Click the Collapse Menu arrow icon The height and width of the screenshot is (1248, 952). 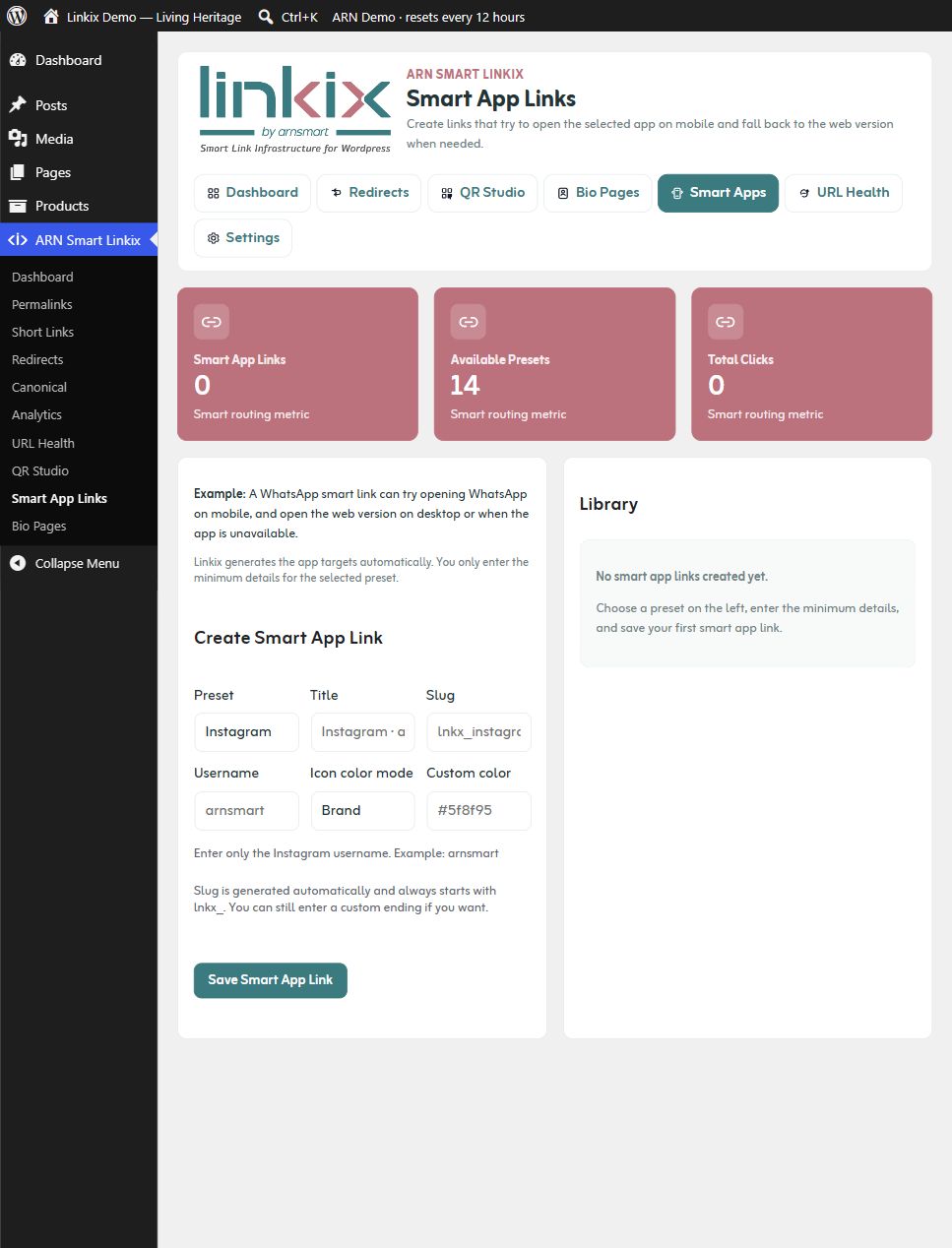pos(18,563)
